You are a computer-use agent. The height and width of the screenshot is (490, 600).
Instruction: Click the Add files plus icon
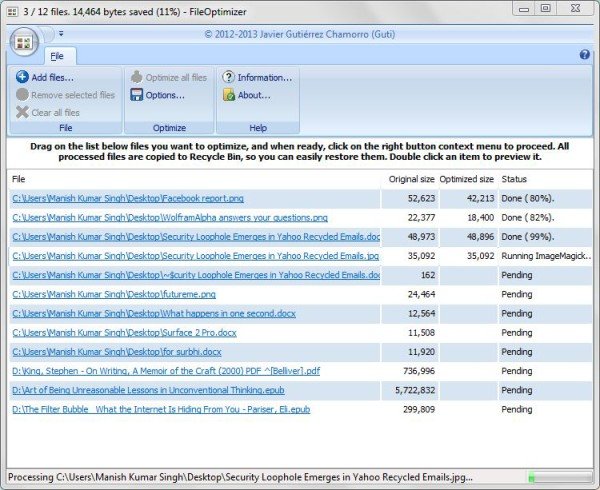pyautogui.click(x=22, y=77)
